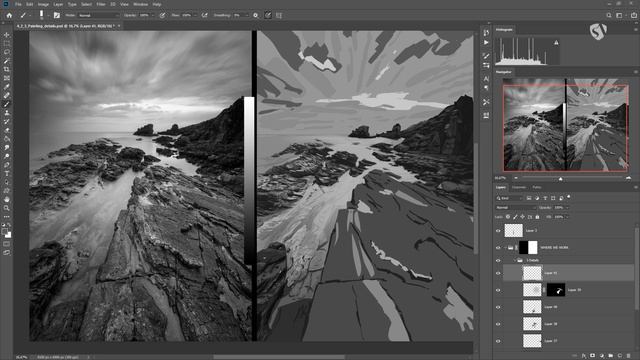Hide the selected highlighted layer's eye
This screenshot has height=360, width=640.
coord(498,273)
